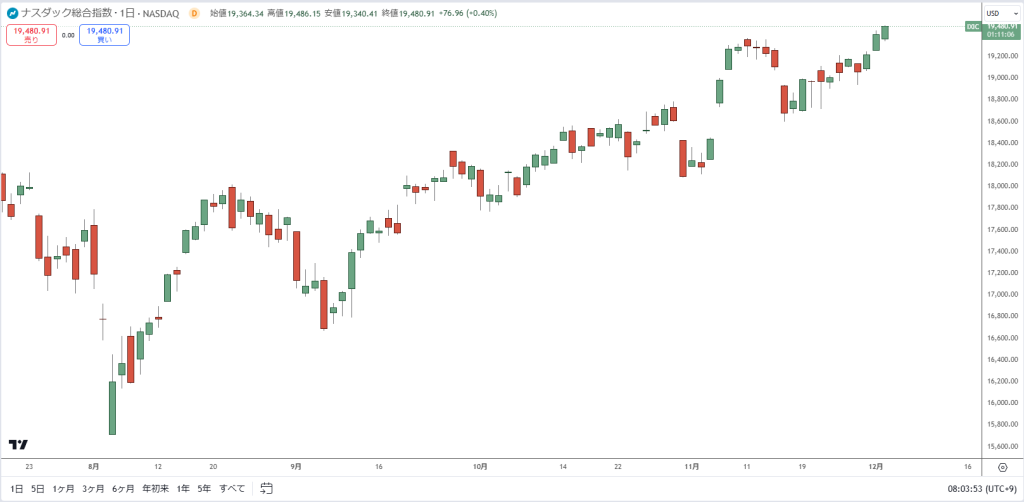Switch range to 3ヶ月
Viewport: 1024px width, 502px height.
point(93,488)
